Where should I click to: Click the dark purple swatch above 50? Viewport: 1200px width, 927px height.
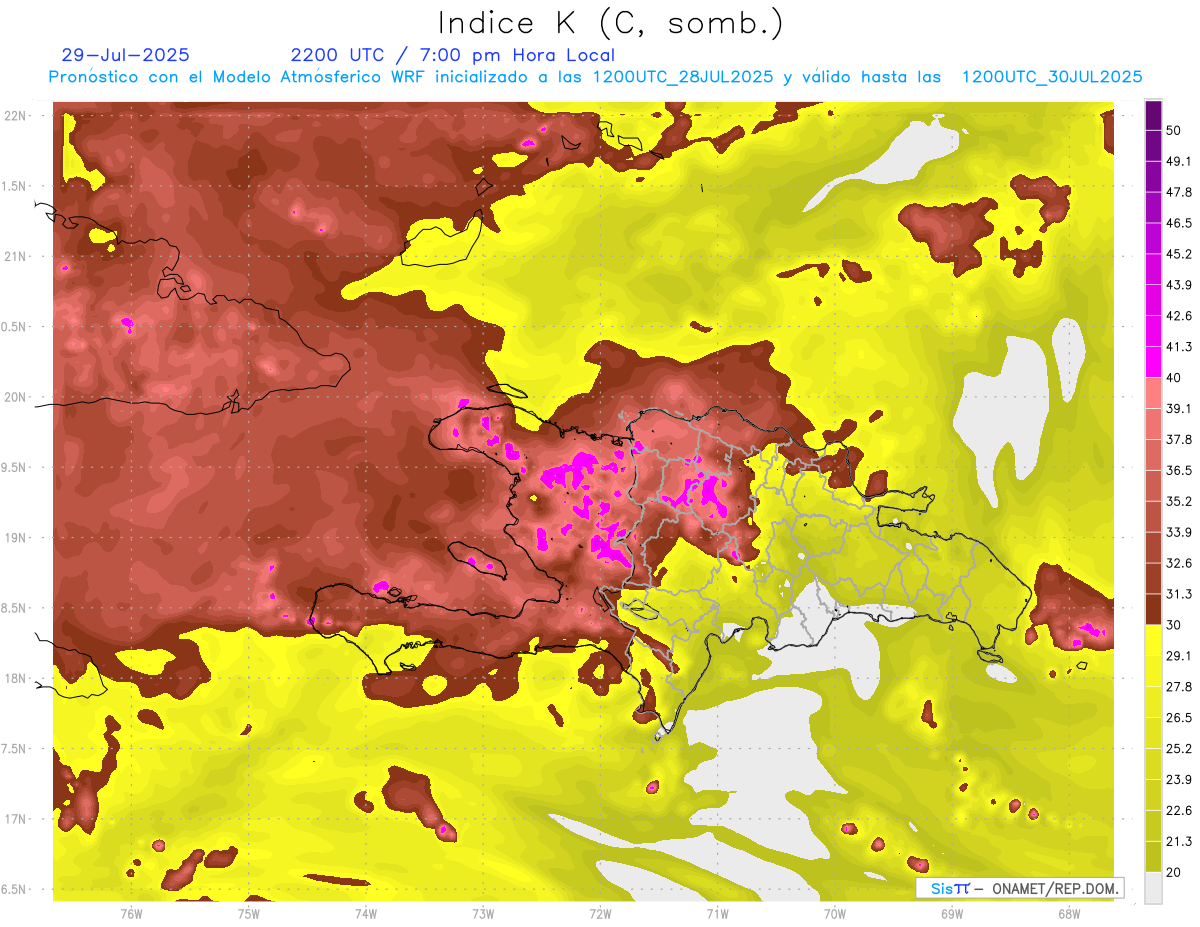tap(1153, 115)
